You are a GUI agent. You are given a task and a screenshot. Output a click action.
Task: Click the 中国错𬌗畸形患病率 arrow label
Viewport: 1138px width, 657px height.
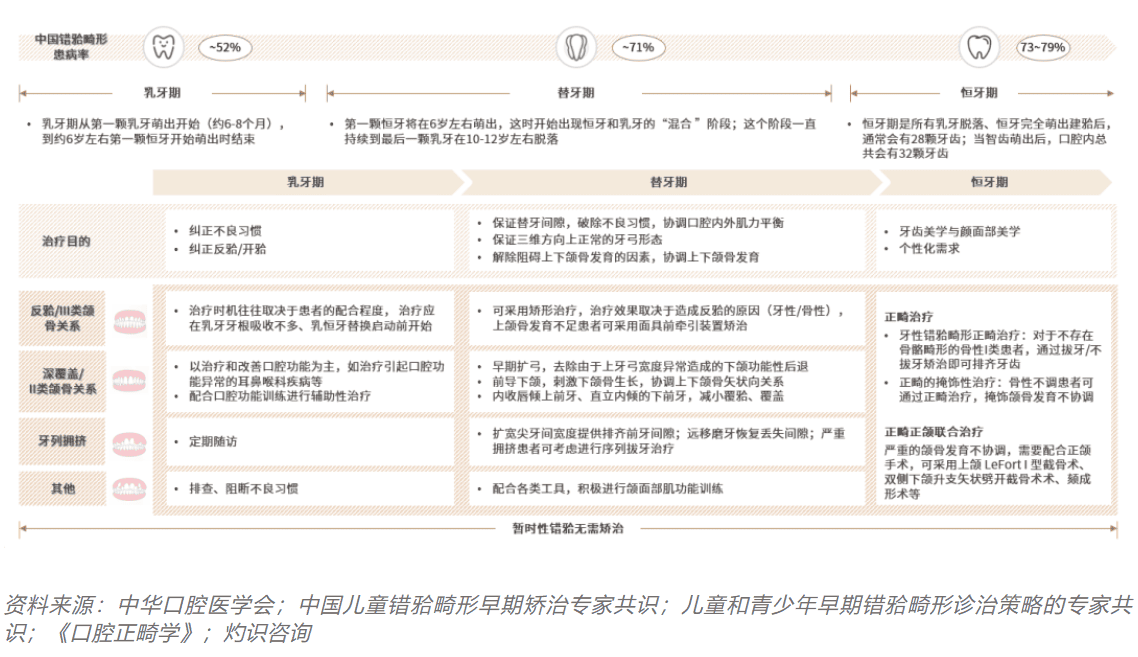pyautogui.click(x=71, y=46)
